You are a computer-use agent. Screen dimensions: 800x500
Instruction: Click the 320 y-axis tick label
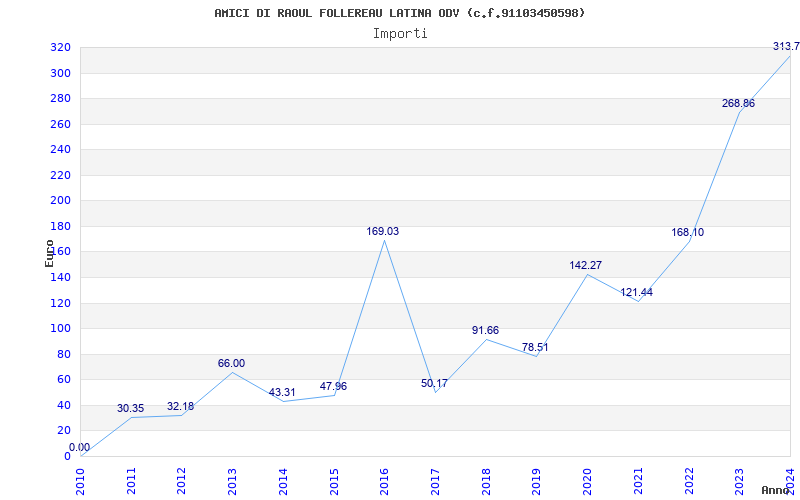pyautogui.click(x=60, y=48)
